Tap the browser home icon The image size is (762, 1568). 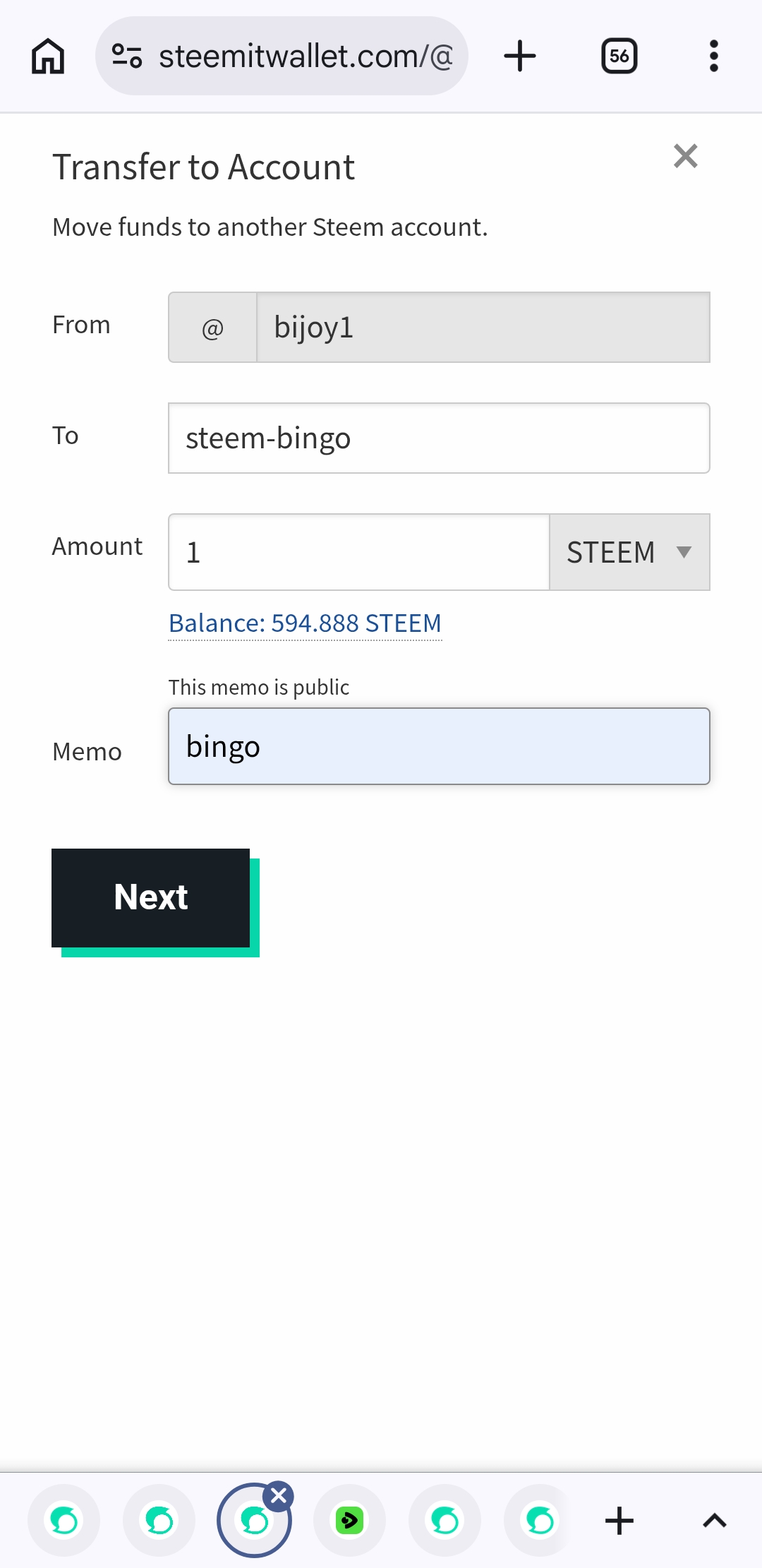pos(48,56)
